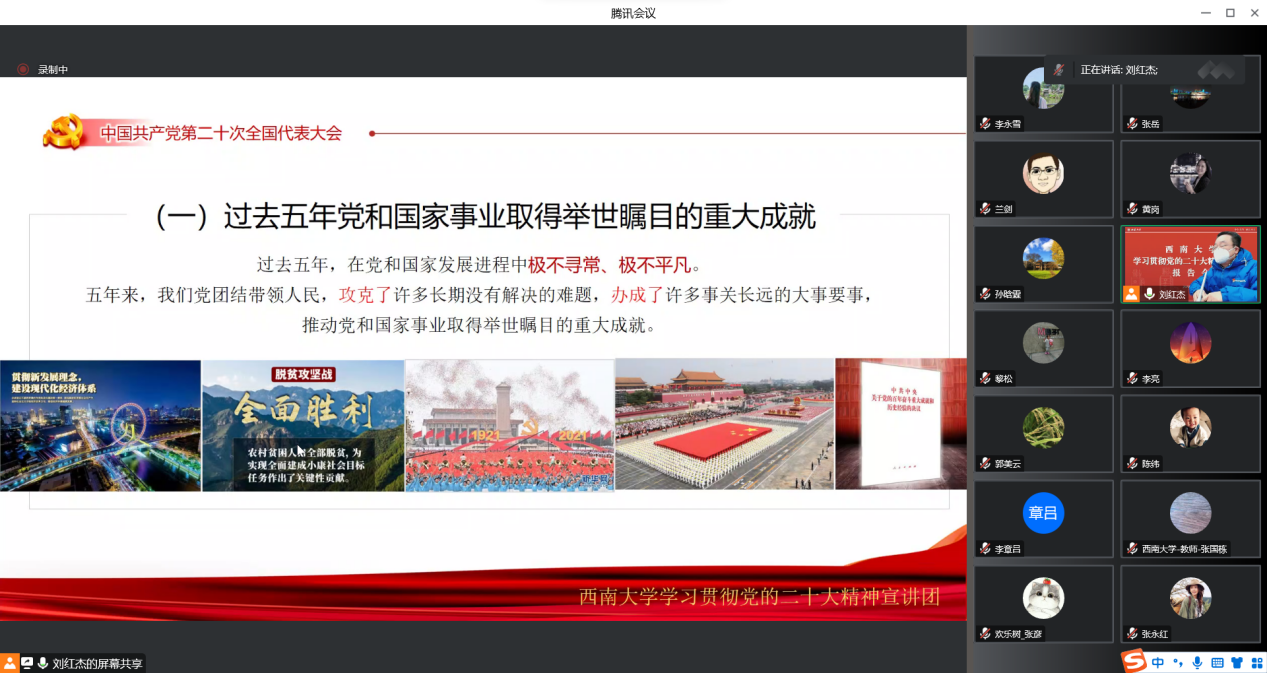Viewport: 1267px width, 673px height.
Task: Open the Sogou toolbox grid icon
Action: pos(1255,662)
